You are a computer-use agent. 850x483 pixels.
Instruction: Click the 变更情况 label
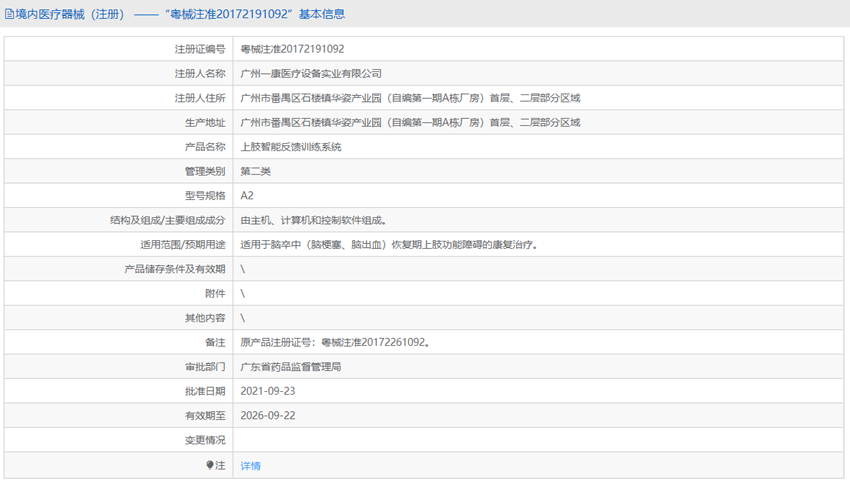[205, 440]
